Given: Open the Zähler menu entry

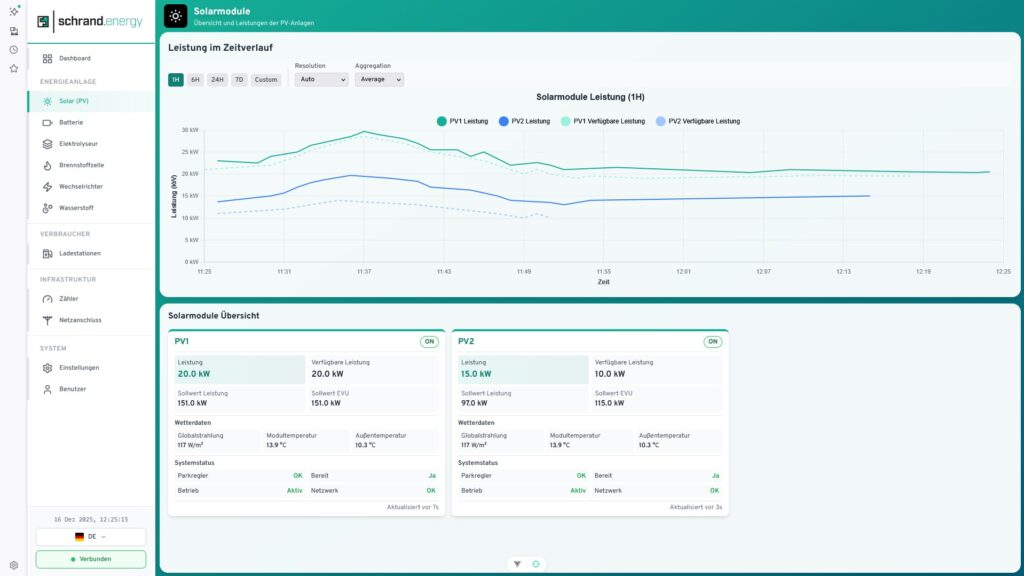Looking at the screenshot, I should click(68, 298).
